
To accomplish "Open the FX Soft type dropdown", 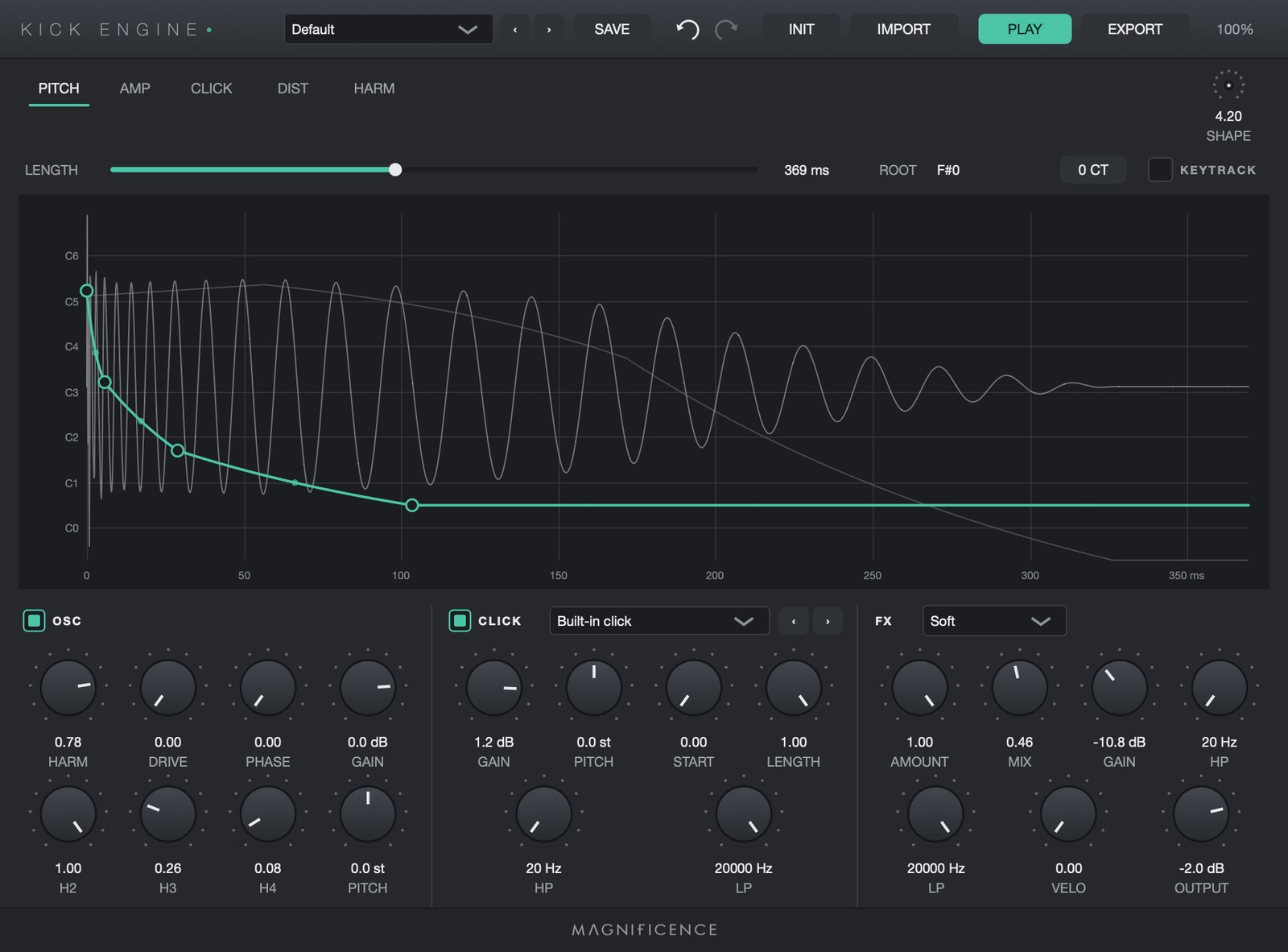I will click(994, 621).
